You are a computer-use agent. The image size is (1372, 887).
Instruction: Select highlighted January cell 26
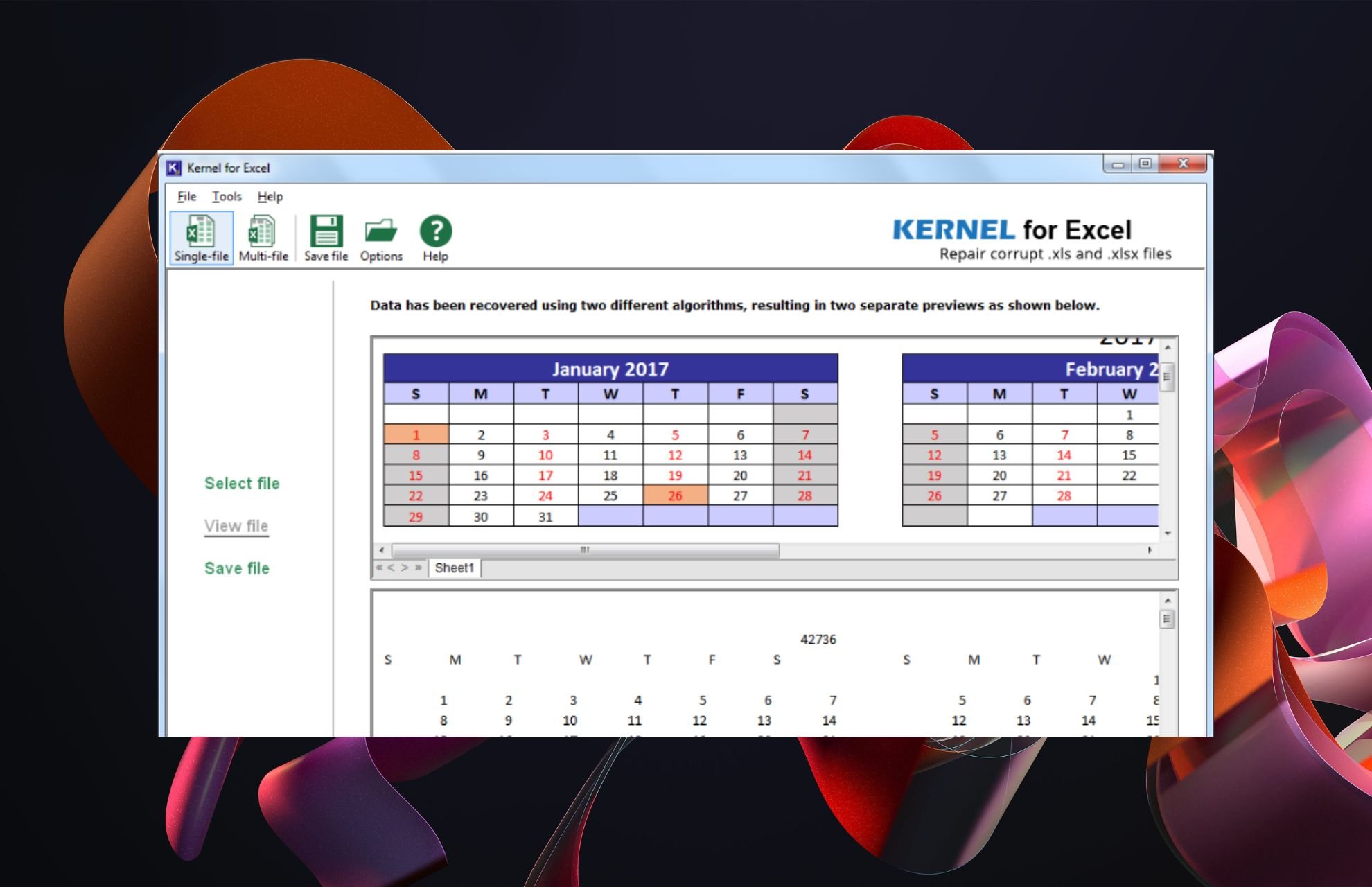pyautogui.click(x=675, y=496)
